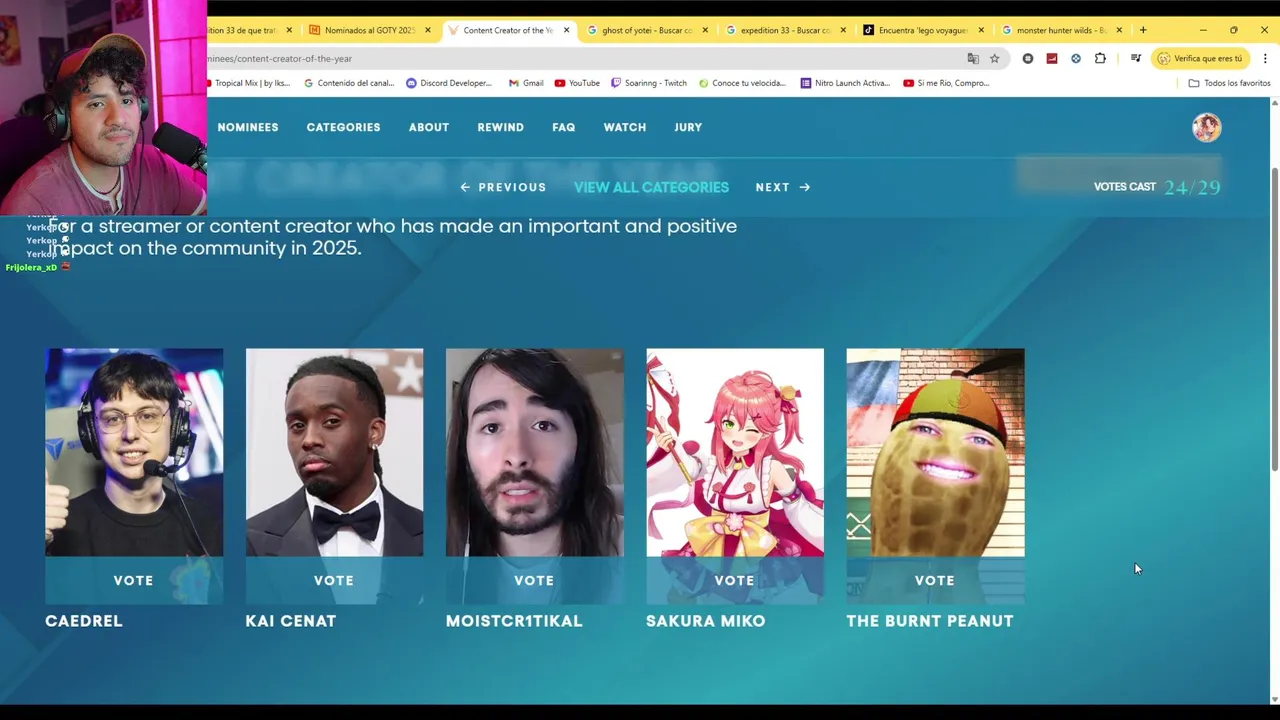Viewport: 1280px width, 720px height.
Task: Open the Nitro Launch Activa bookmark
Action: pos(845,83)
